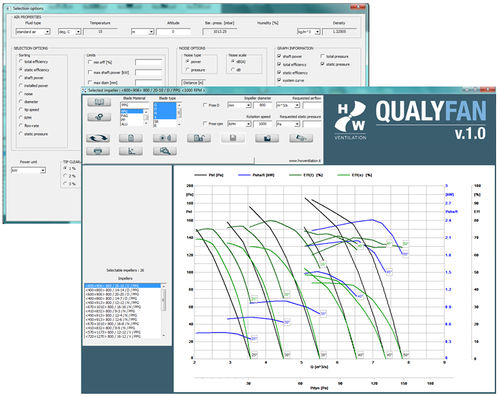Click the floppy disk save icon button
500x397 pixels.
pyautogui.click(x=233, y=138)
